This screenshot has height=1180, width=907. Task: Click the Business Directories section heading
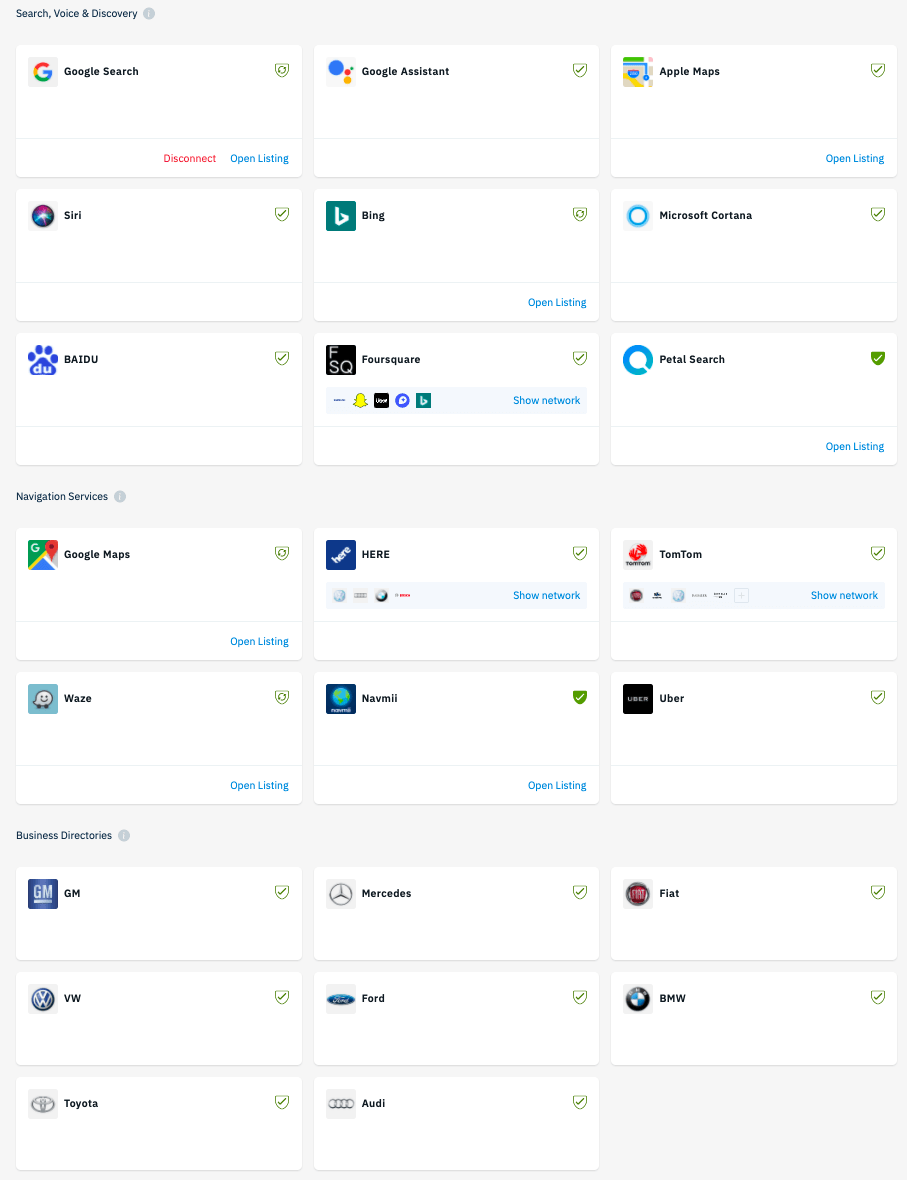(x=64, y=835)
